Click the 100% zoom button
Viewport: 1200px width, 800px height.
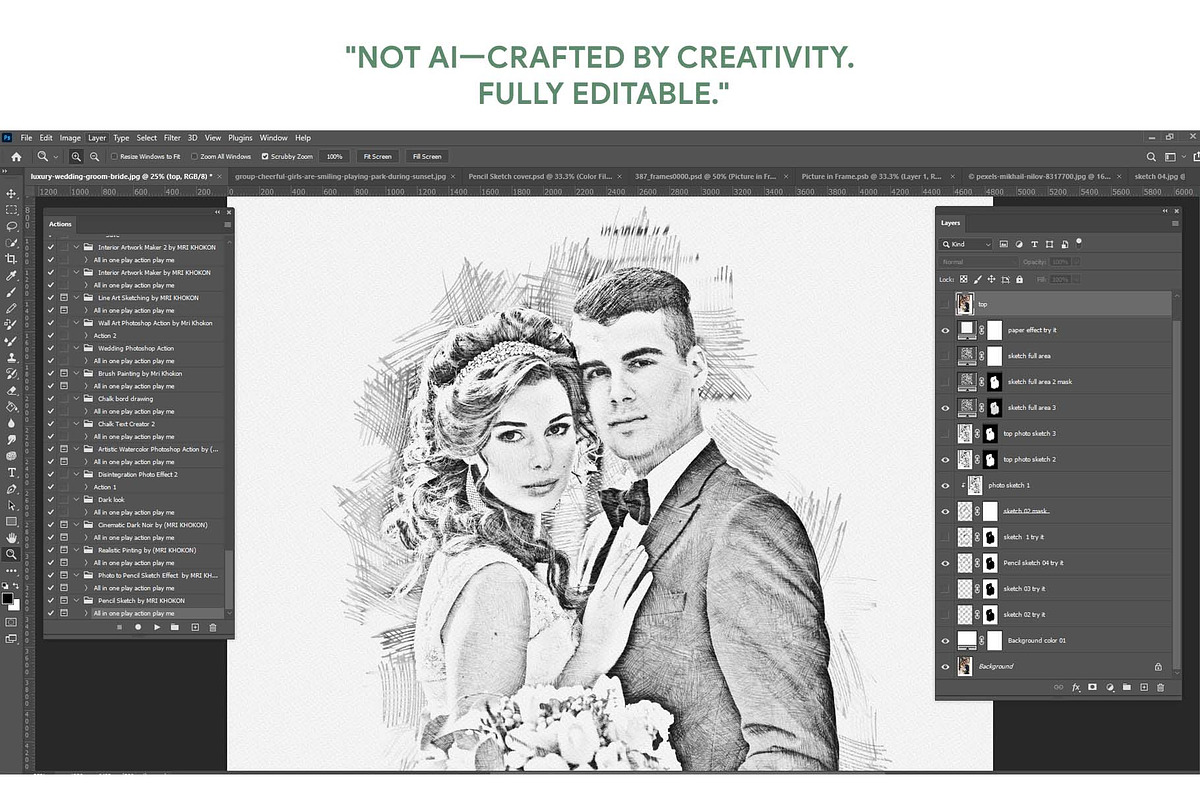[335, 157]
